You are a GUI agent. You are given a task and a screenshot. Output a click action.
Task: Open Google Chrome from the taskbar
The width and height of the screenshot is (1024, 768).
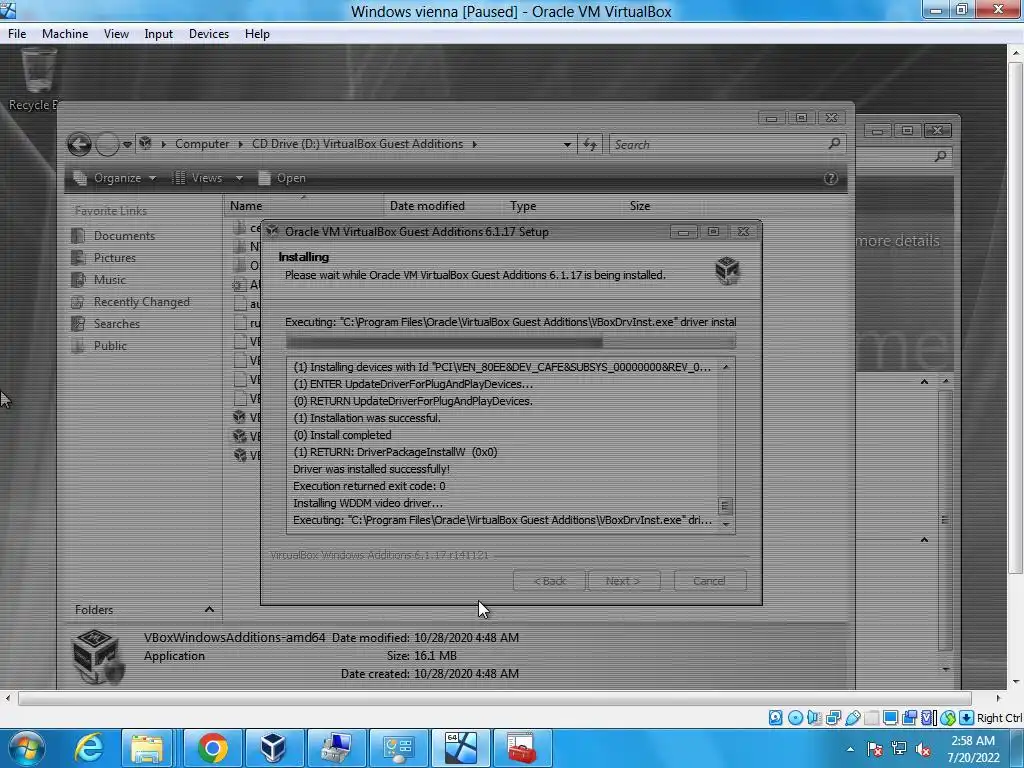pos(212,748)
